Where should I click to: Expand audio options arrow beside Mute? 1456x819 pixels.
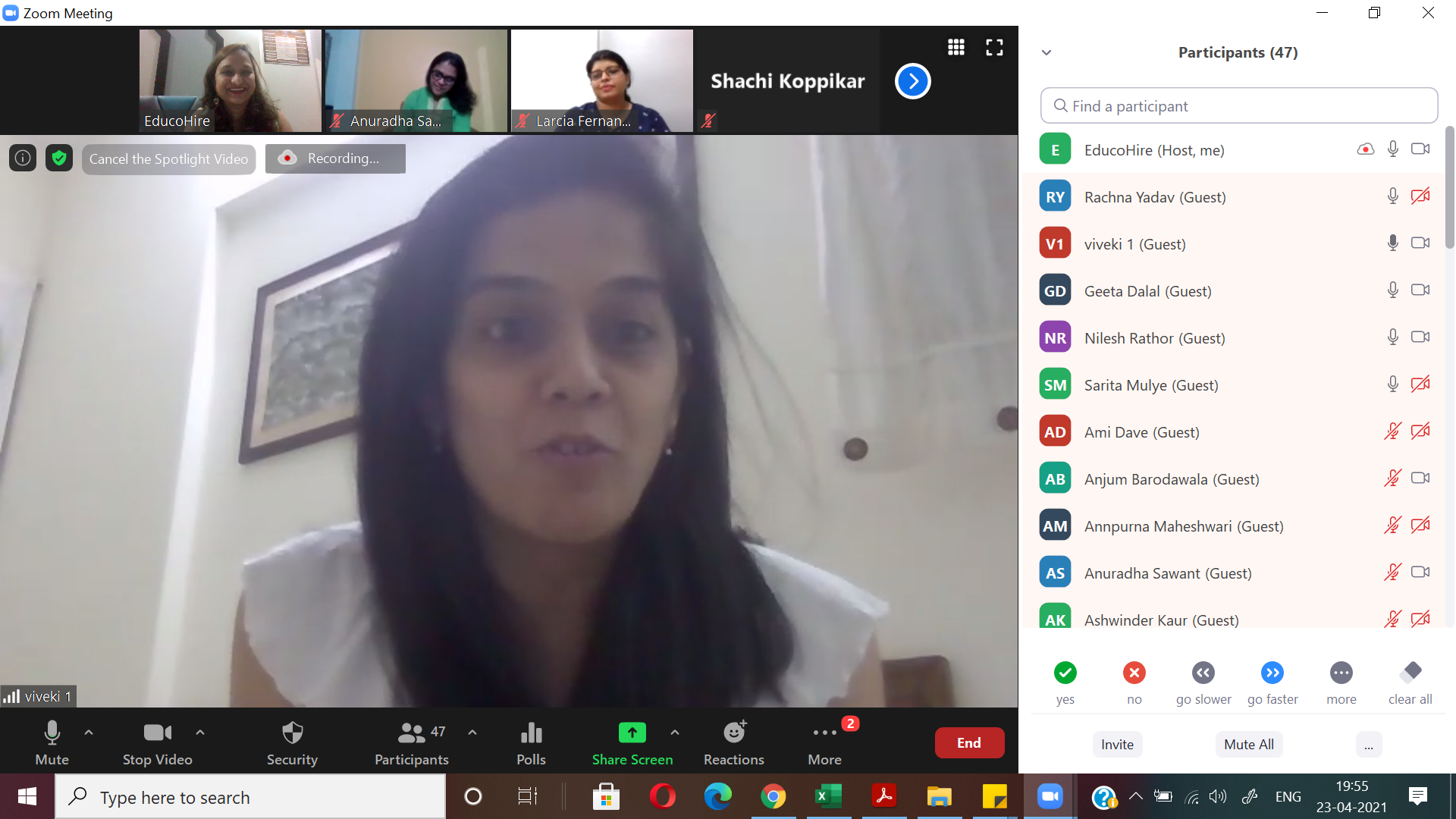[x=89, y=733]
